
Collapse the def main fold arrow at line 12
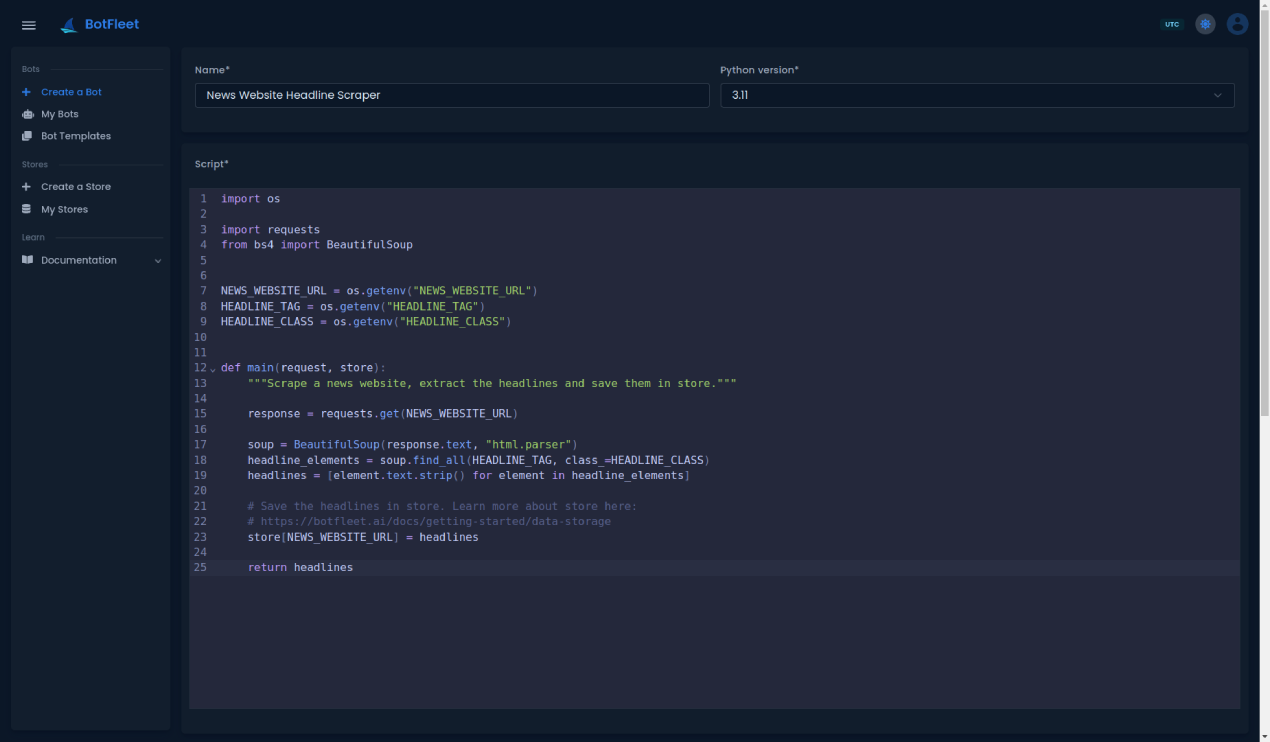pyautogui.click(x=213, y=369)
